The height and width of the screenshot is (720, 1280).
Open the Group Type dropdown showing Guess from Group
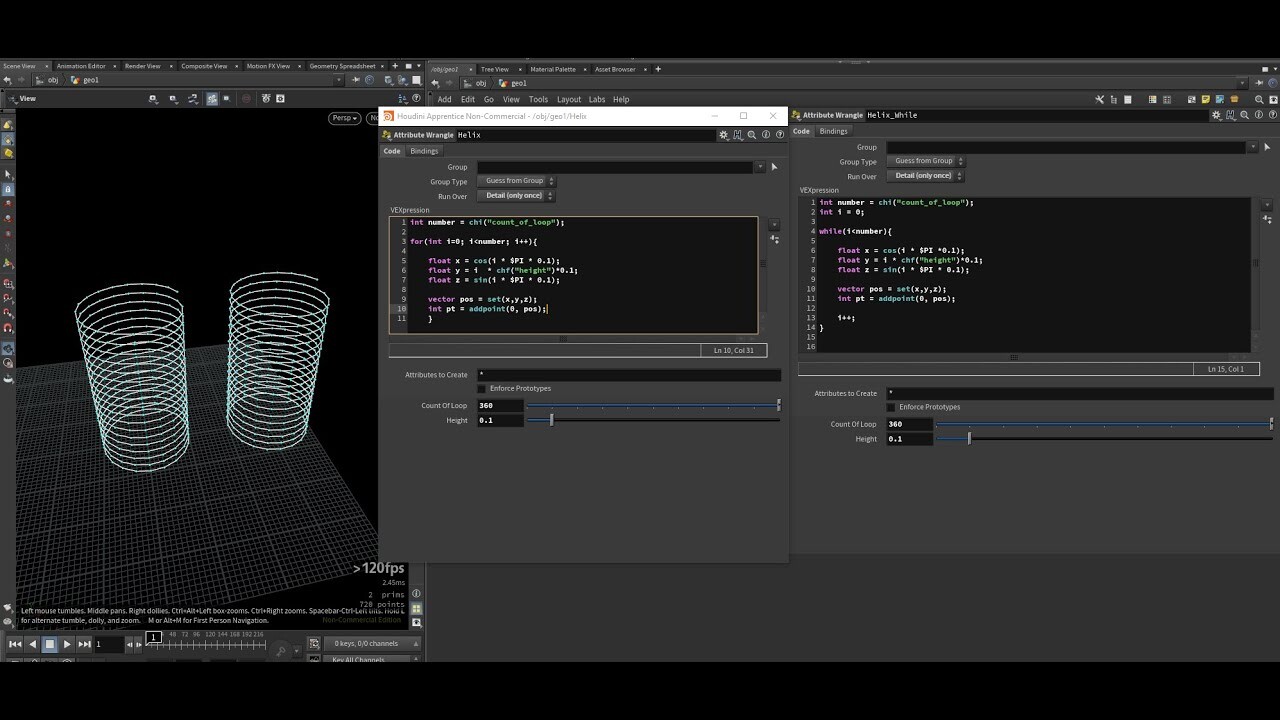tap(516, 180)
